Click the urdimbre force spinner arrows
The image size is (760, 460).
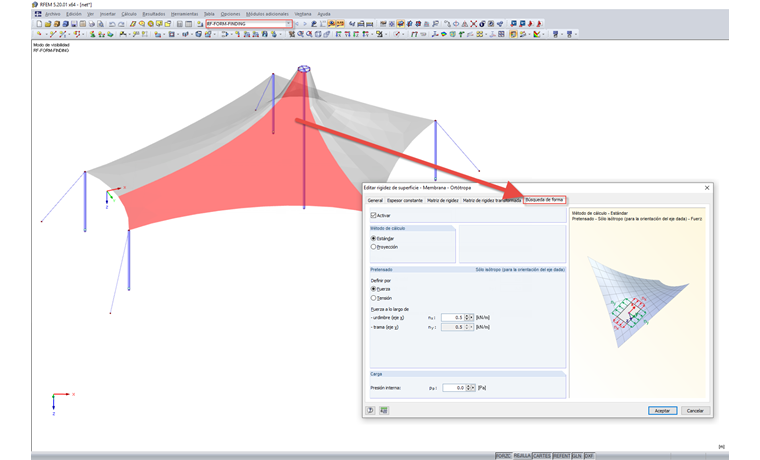tap(468, 317)
